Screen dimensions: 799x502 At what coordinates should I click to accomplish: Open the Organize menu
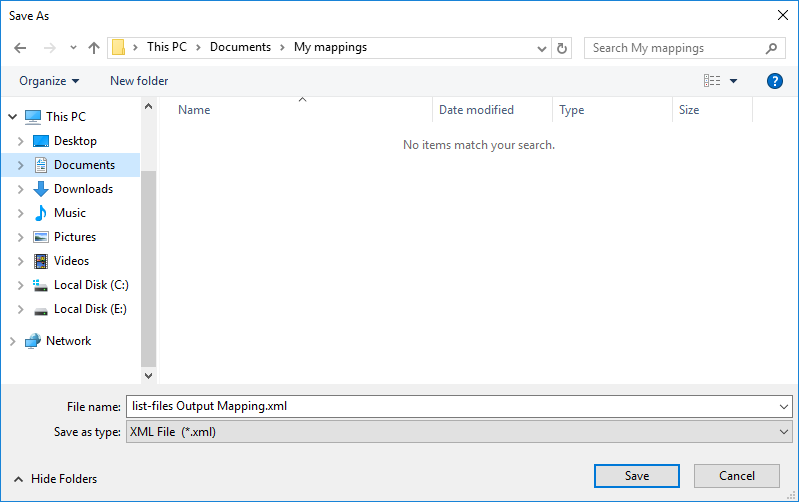tap(49, 81)
